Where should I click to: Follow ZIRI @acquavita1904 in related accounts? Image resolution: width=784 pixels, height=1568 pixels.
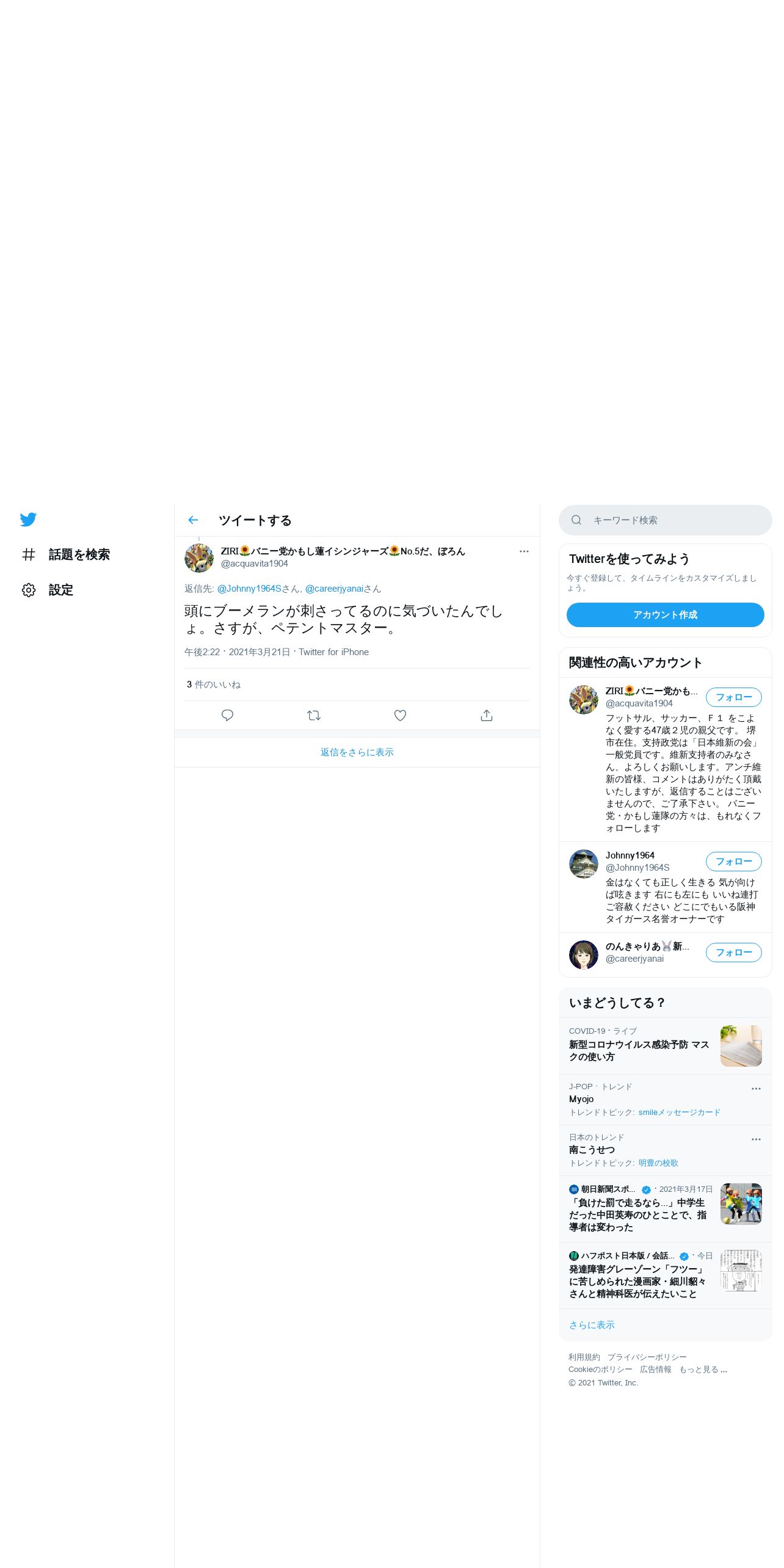pyautogui.click(x=734, y=697)
